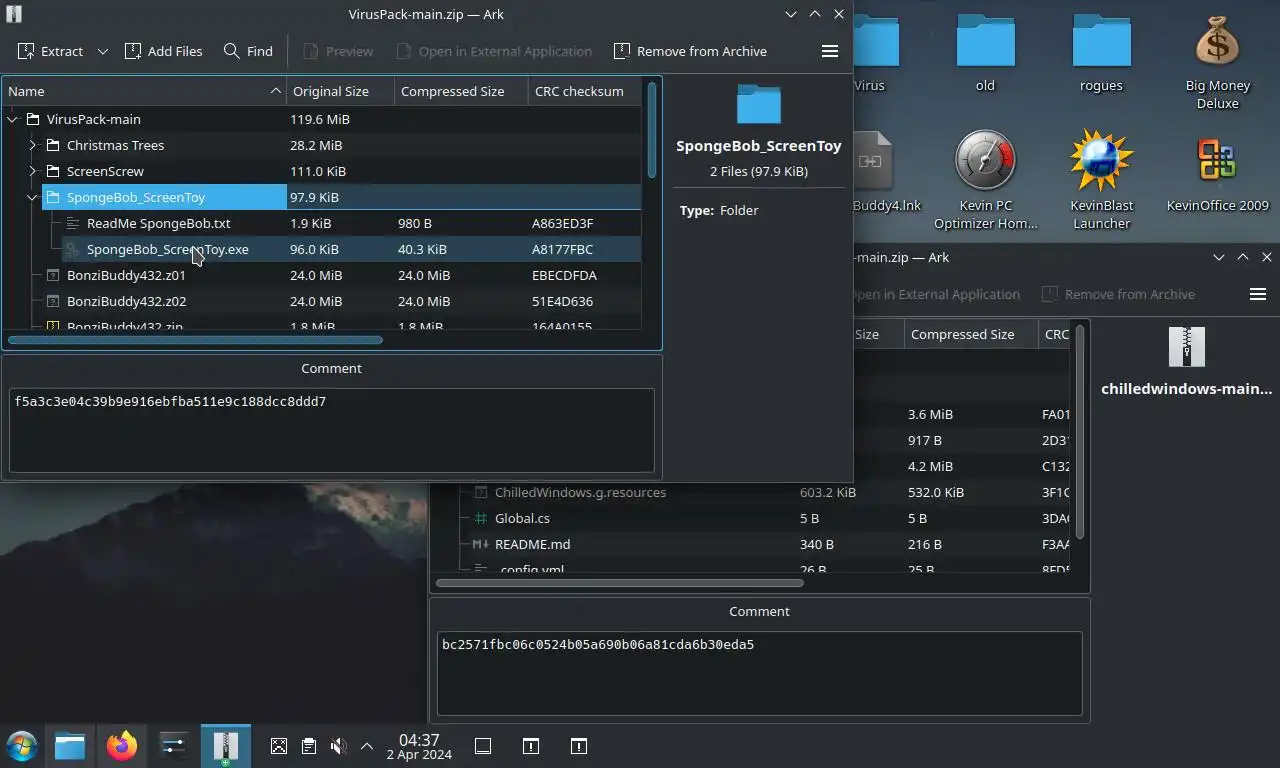Show hidden system tray icons

coord(367,746)
